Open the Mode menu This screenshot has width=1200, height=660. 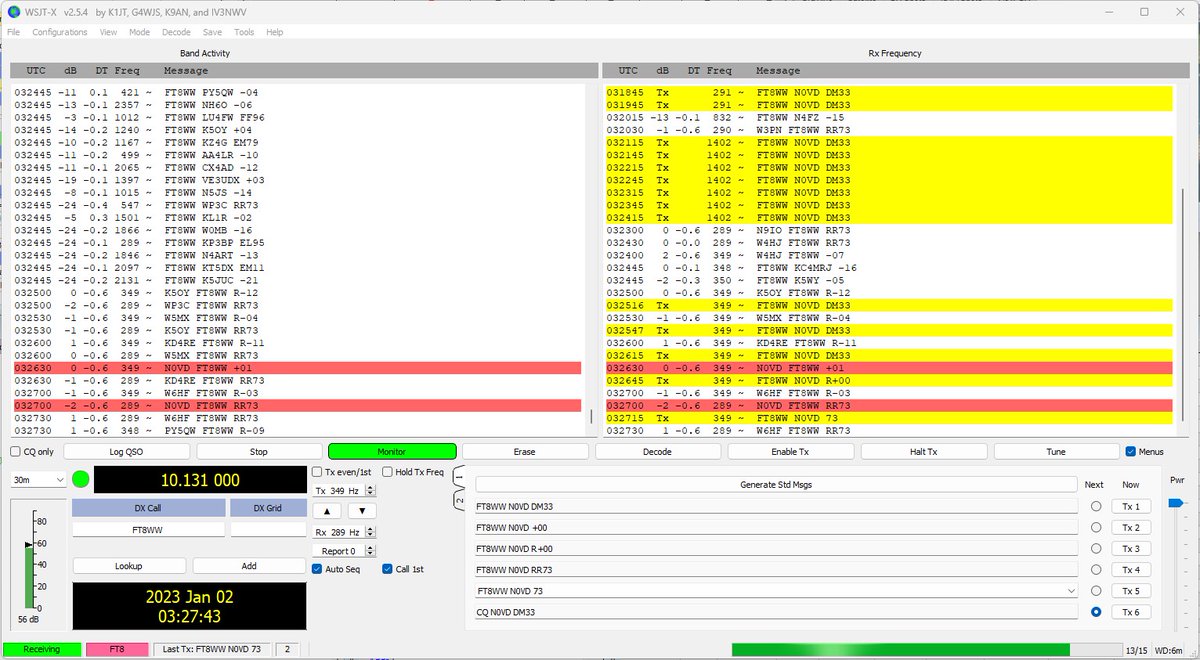coord(139,32)
